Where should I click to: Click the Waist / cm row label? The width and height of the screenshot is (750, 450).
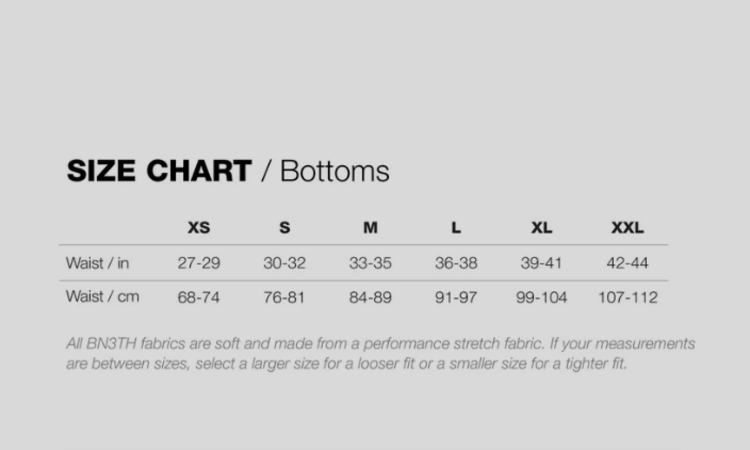(102, 297)
